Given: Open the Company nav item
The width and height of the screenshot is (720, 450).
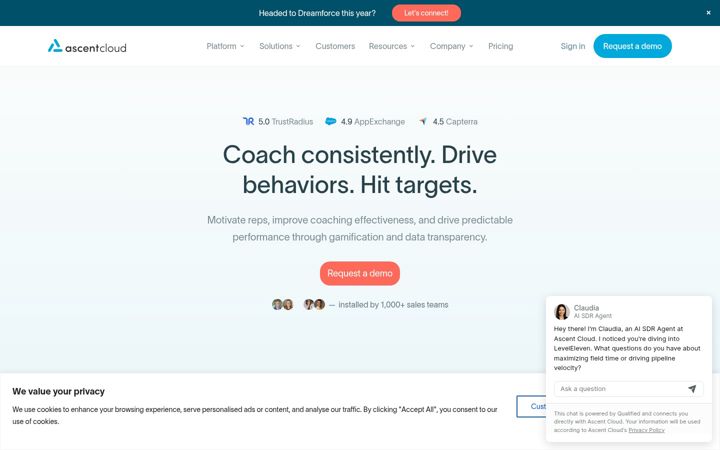Looking at the screenshot, I should click(447, 46).
